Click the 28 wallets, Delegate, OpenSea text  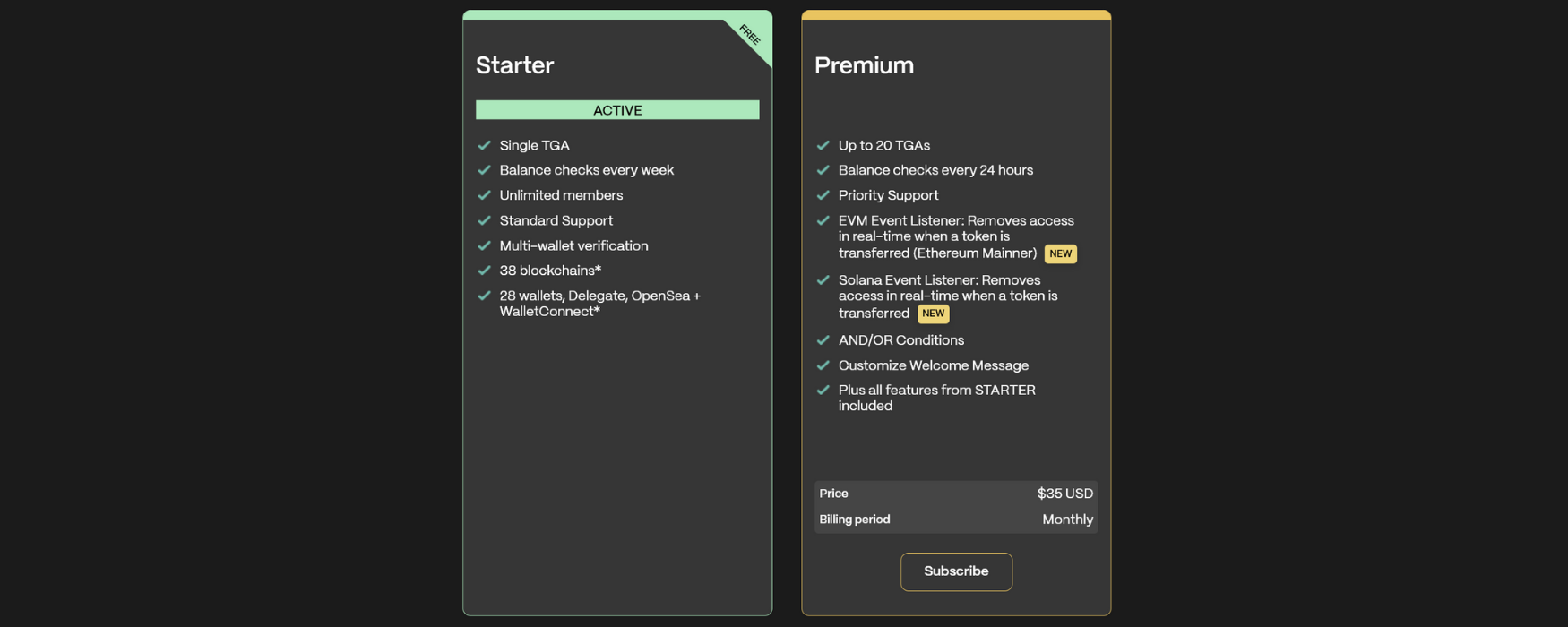600,304
